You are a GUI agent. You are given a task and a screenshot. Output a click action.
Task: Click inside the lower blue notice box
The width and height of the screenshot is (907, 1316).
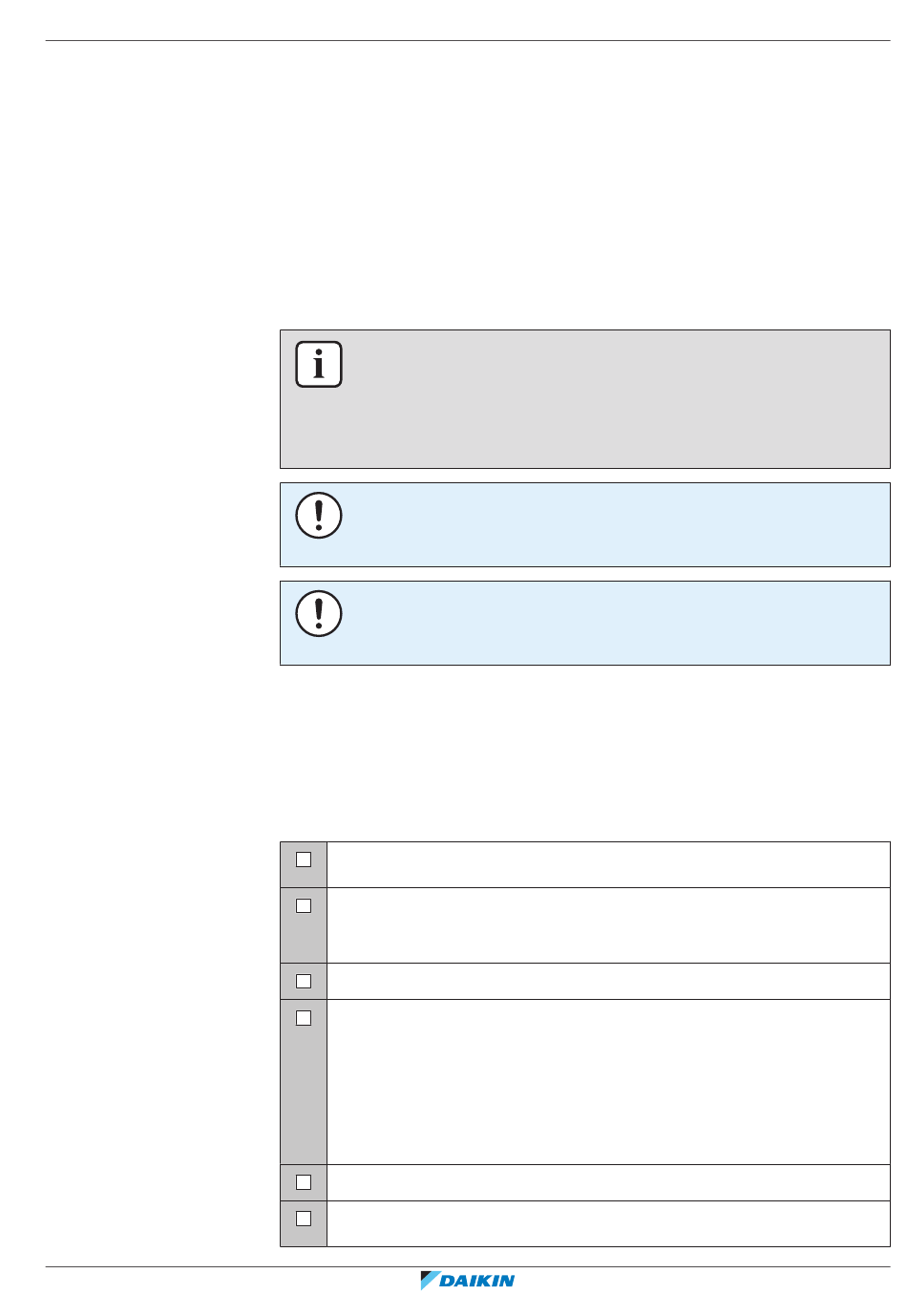[585, 623]
